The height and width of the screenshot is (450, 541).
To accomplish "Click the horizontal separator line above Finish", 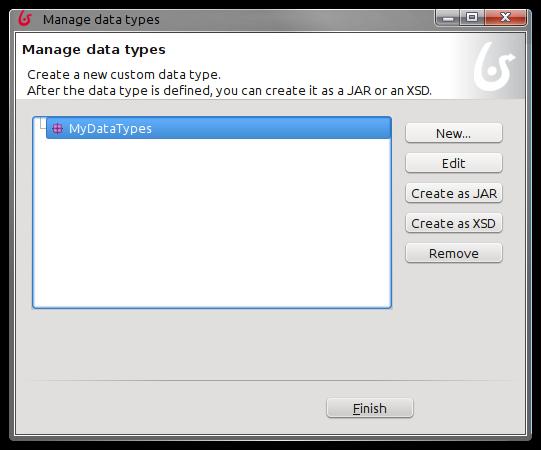I will pyautogui.click(x=270, y=381).
